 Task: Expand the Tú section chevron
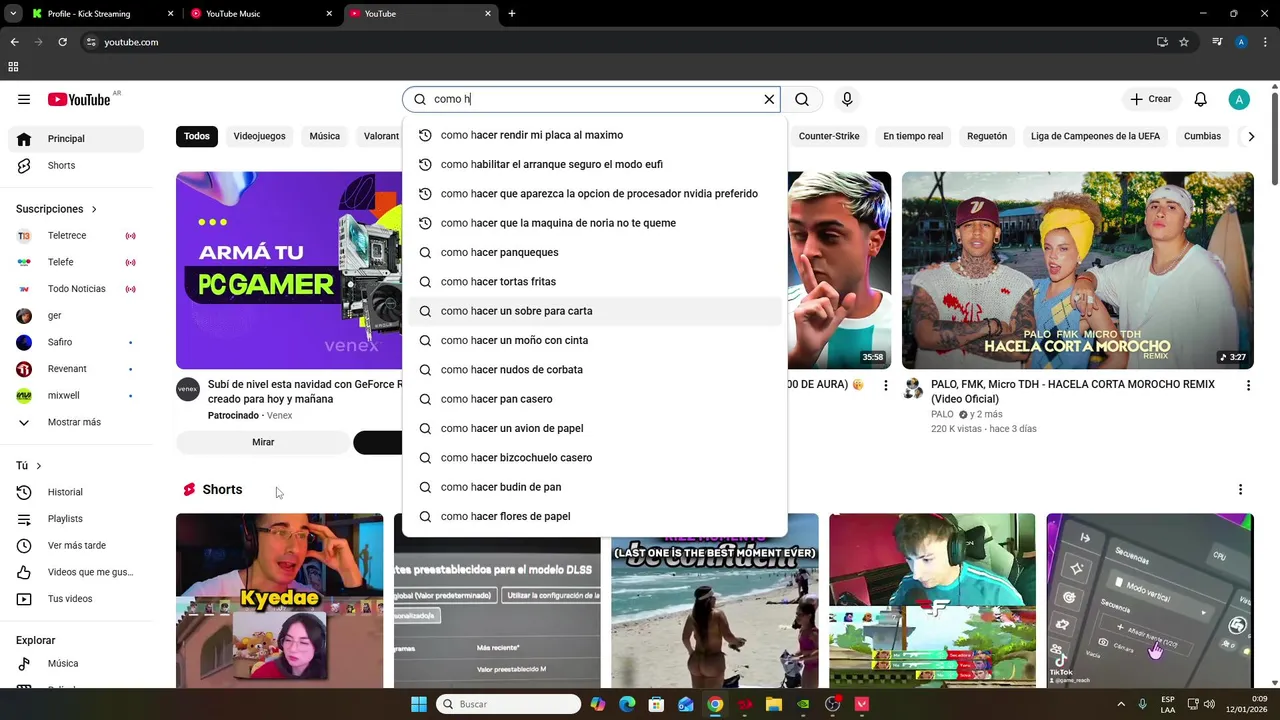coord(39,466)
